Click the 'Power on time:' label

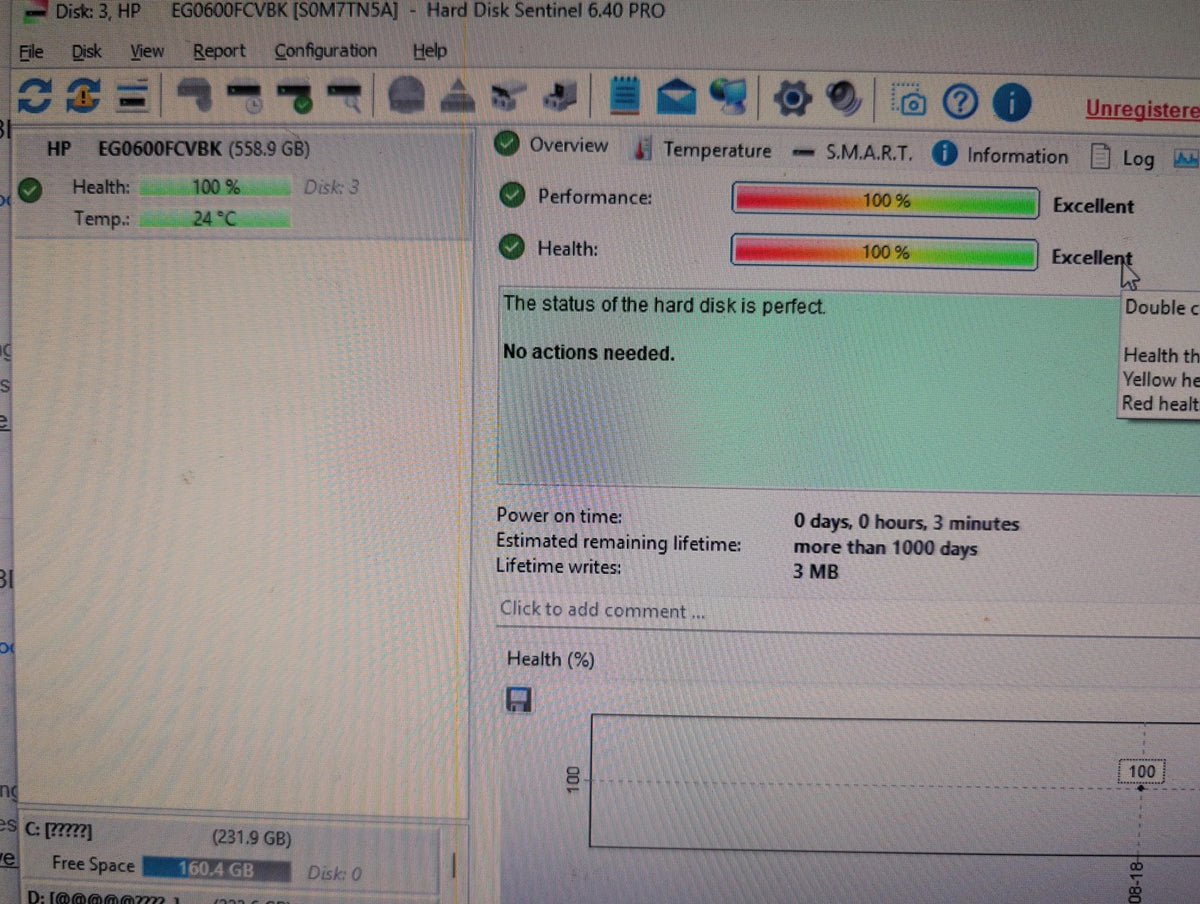(559, 516)
